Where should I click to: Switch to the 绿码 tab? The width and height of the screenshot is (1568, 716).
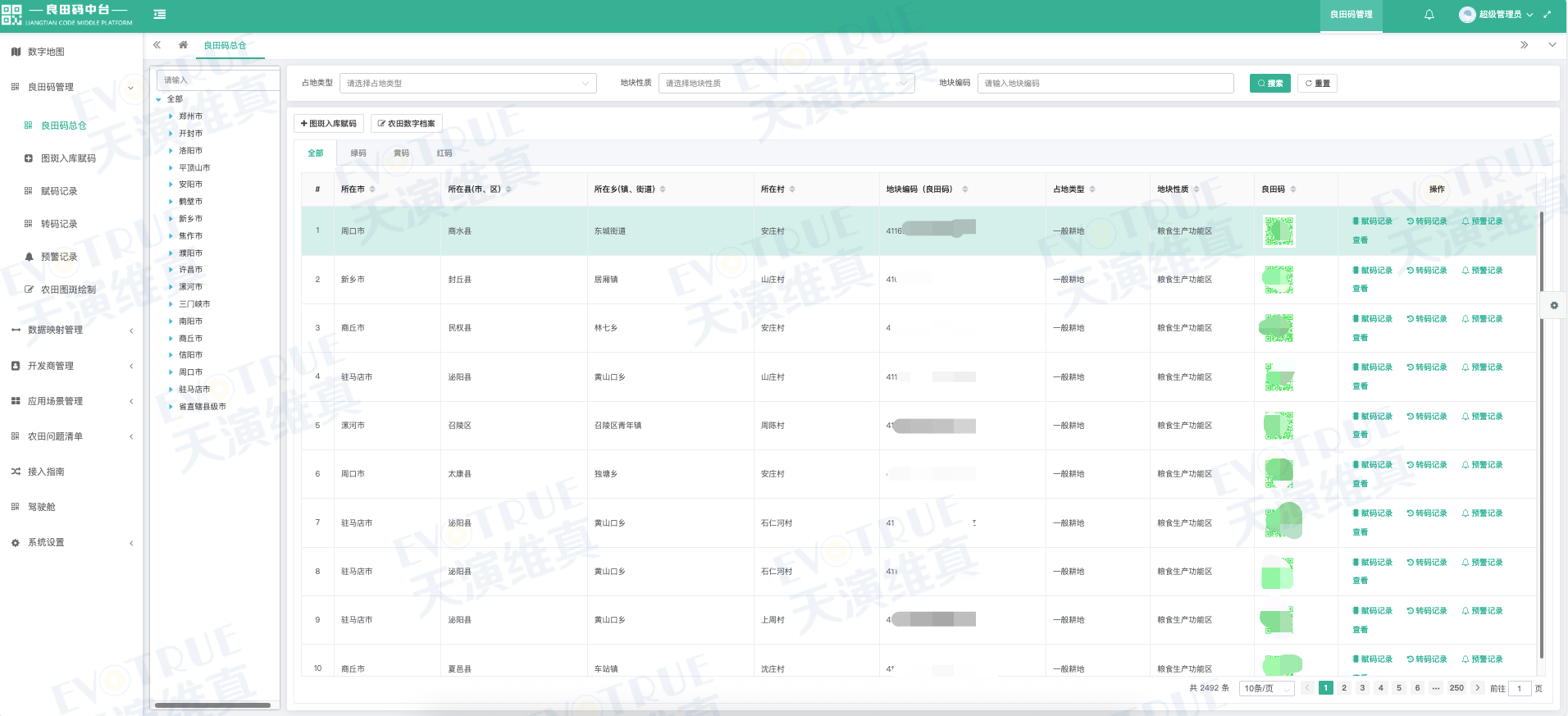[x=358, y=153]
